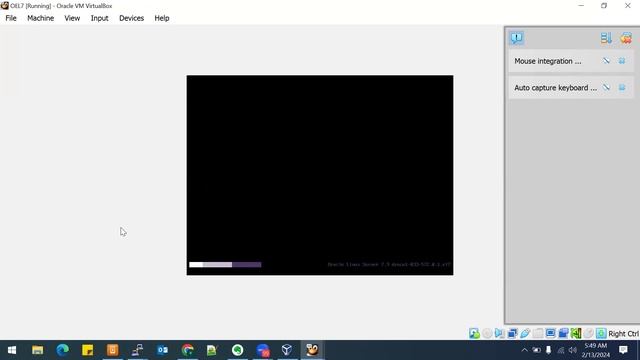640x360 pixels.
Task: Expand the Auto capture keyboard notification text
Action: click(x=555, y=88)
